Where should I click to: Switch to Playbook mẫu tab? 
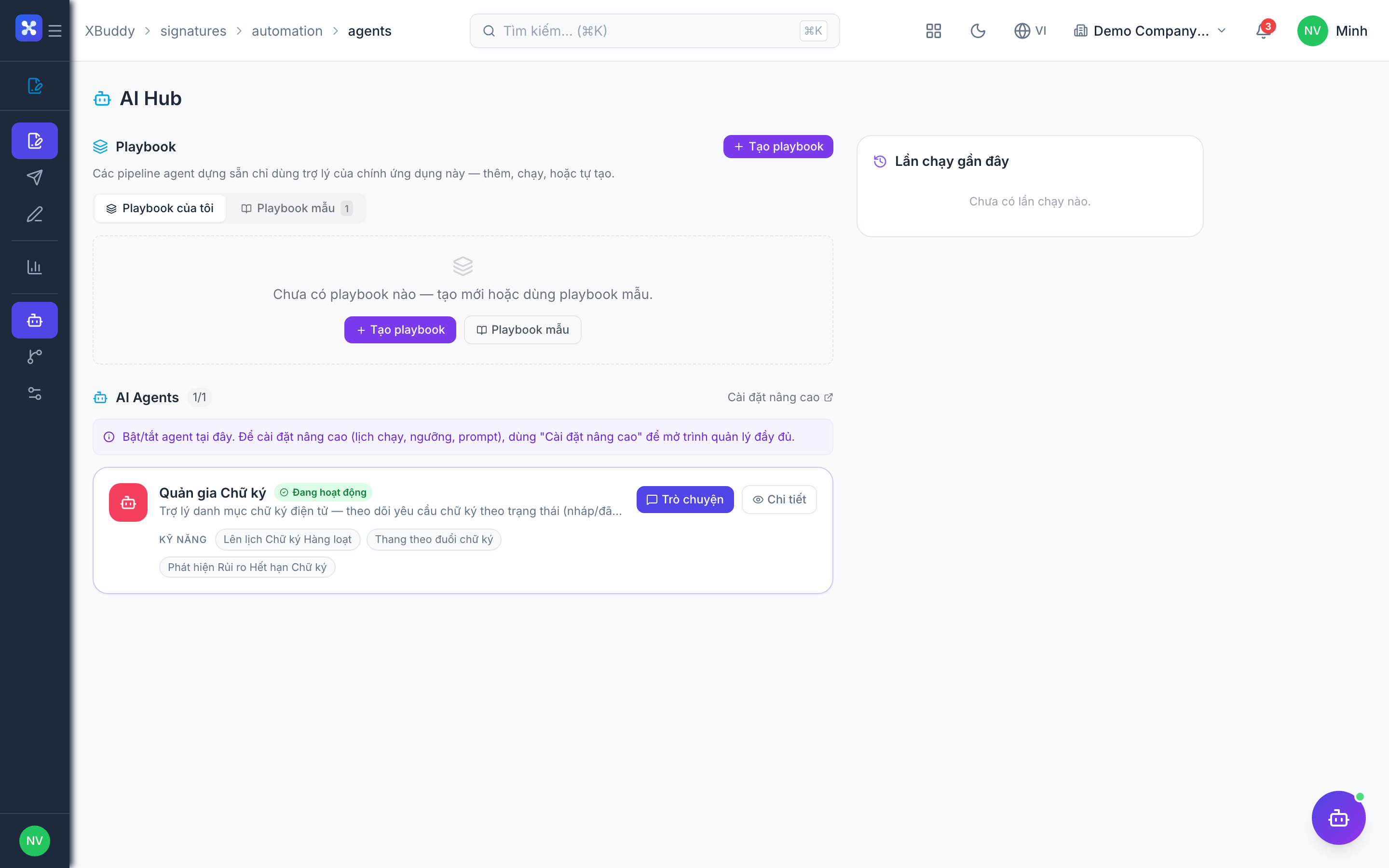(296, 208)
